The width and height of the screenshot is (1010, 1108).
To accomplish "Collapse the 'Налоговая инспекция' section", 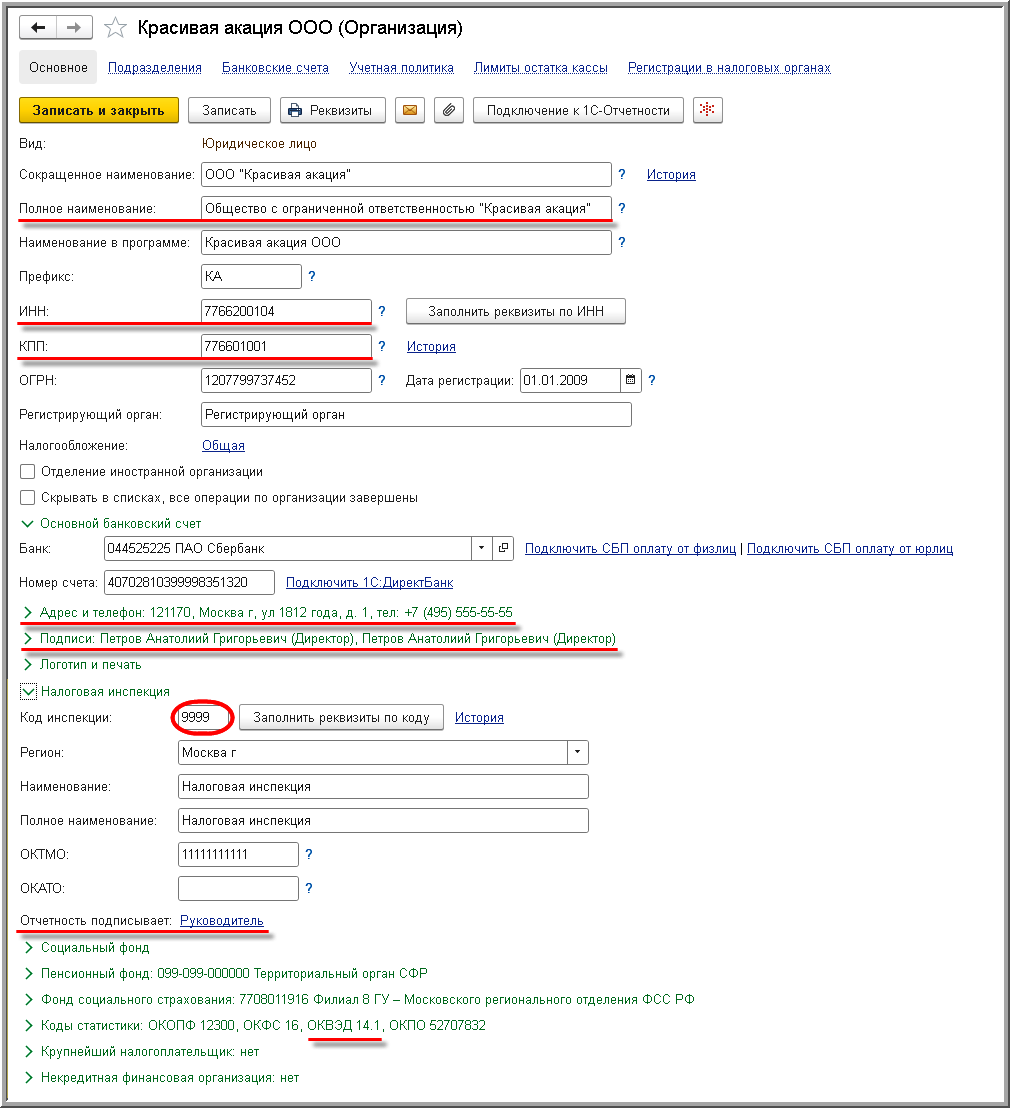I will [x=28, y=691].
